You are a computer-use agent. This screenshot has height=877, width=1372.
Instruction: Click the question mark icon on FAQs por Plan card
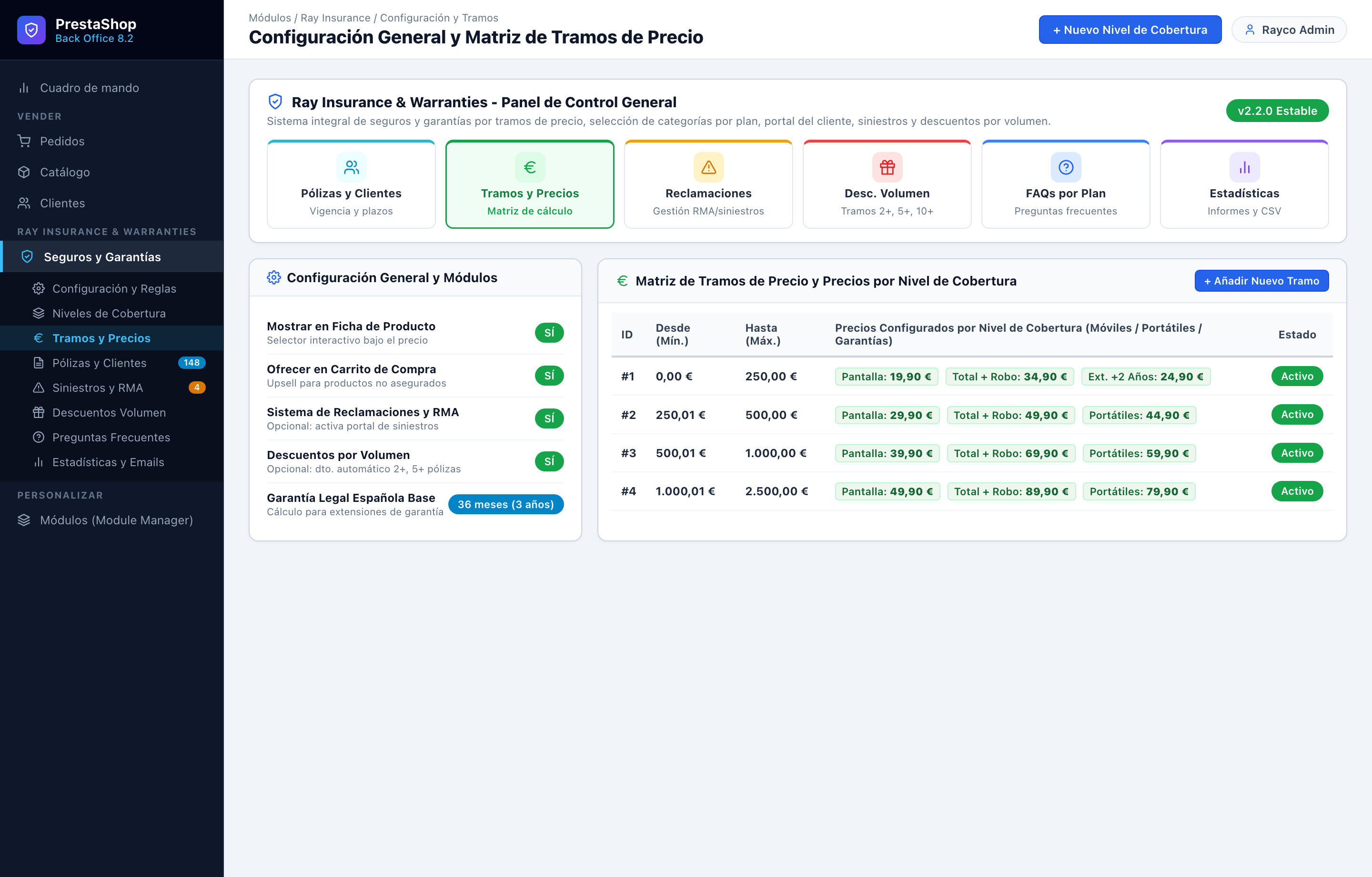[1066, 167]
